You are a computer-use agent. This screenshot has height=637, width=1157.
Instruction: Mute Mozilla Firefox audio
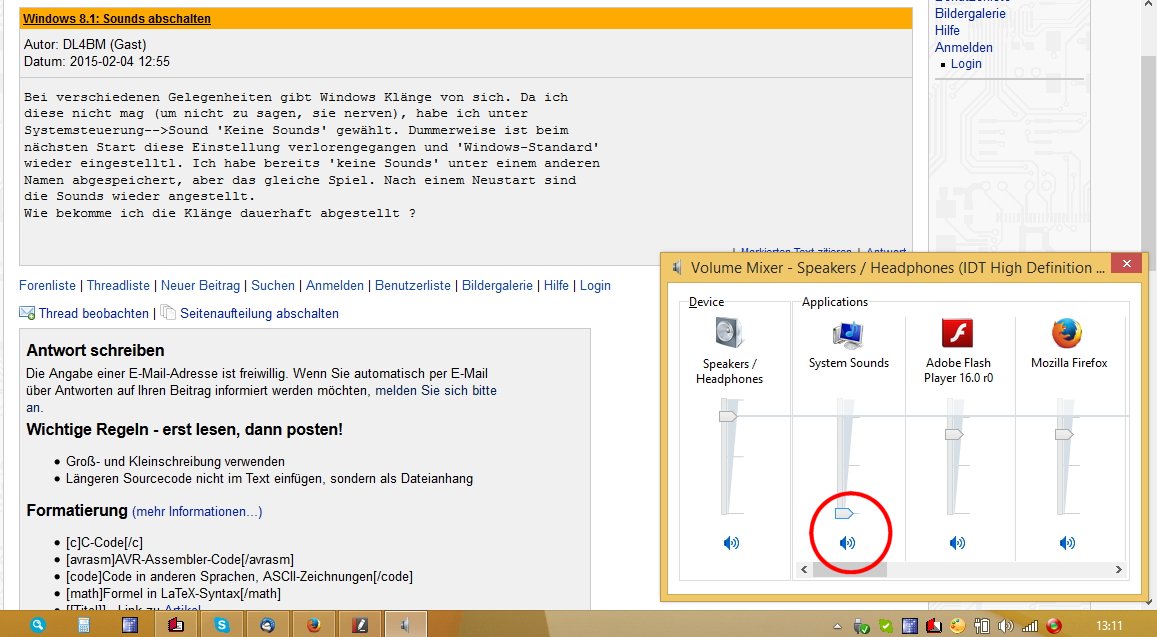pos(1067,543)
